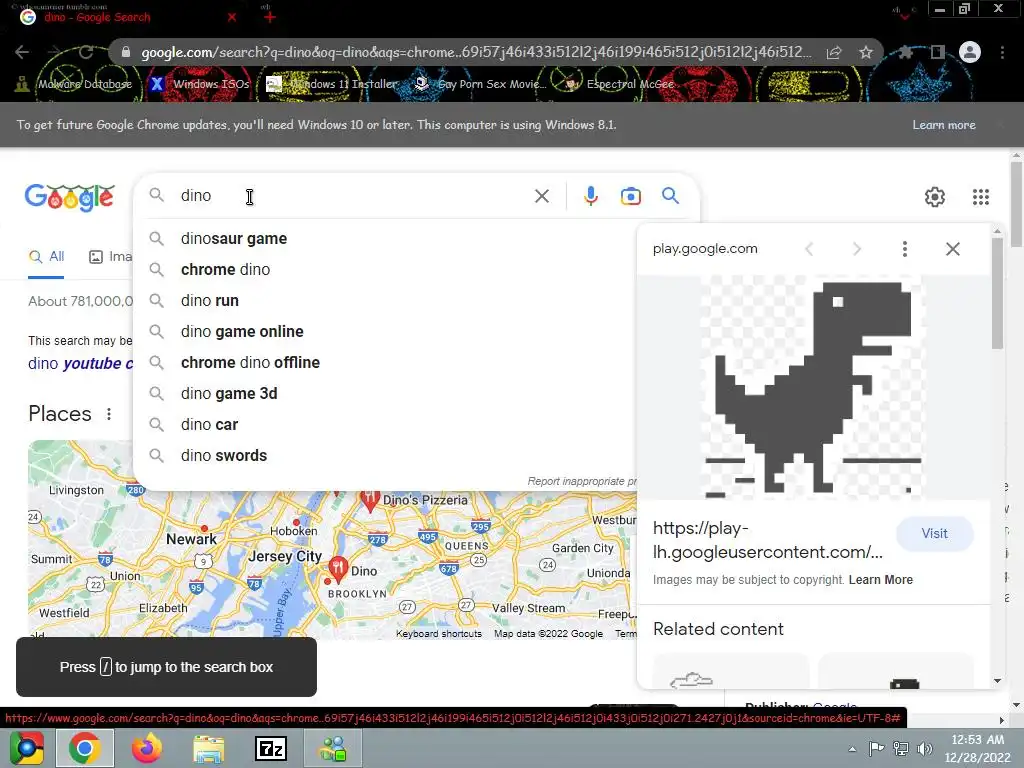
Task: Open the network tray icon
Action: pos(901,749)
